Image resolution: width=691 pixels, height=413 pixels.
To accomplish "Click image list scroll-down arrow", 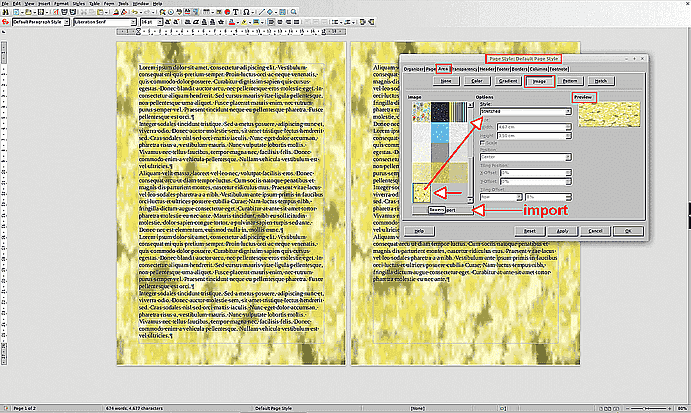I will point(470,200).
